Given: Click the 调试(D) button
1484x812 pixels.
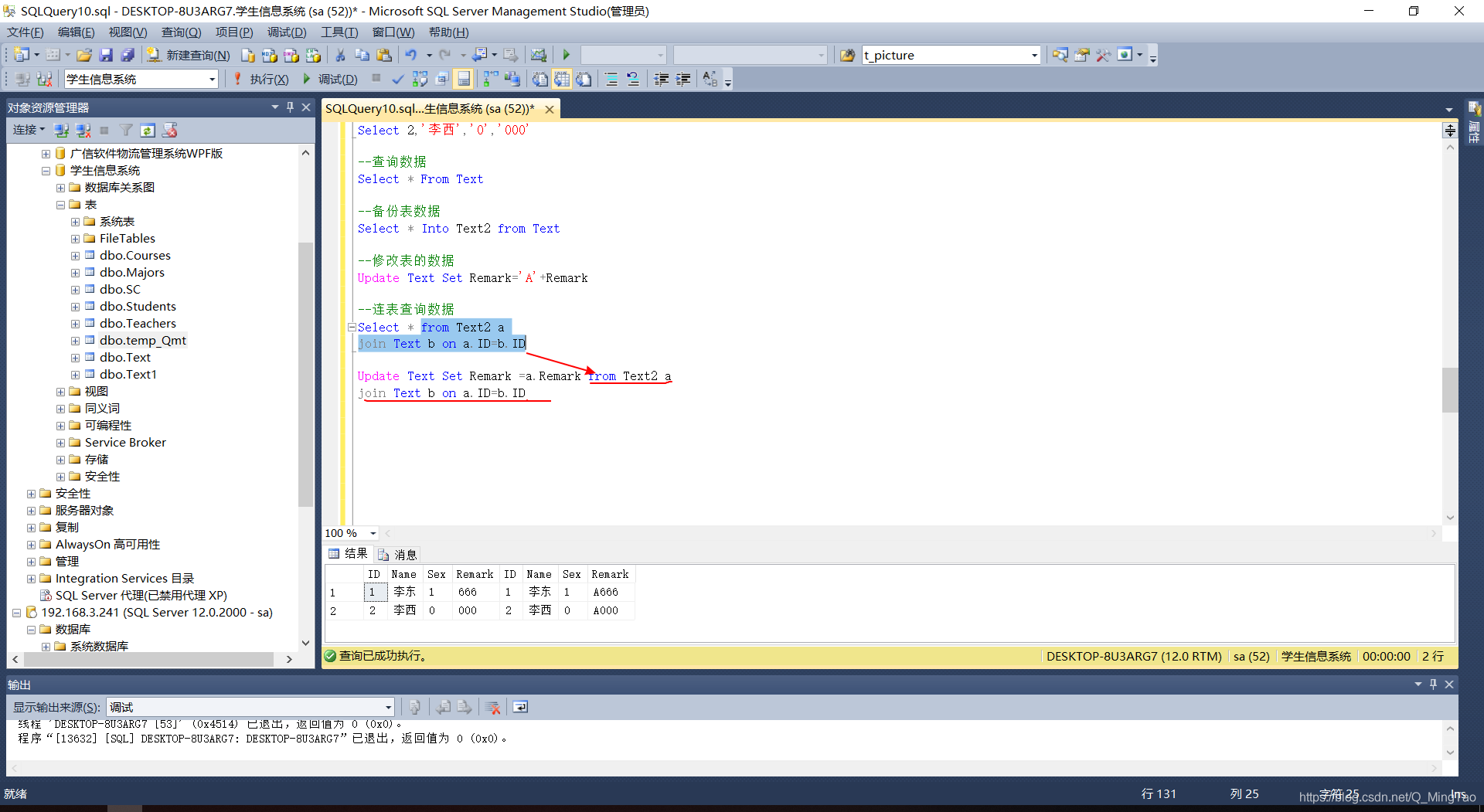Looking at the screenshot, I should point(330,79).
